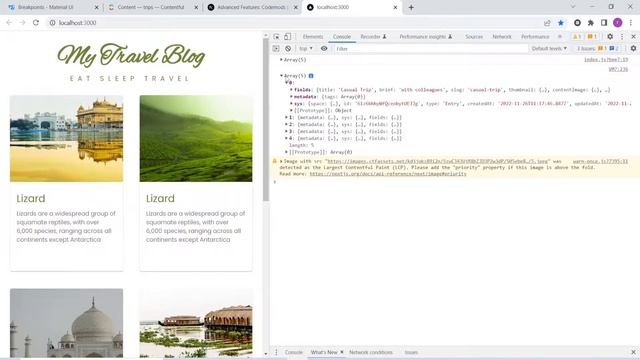The width and height of the screenshot is (640, 360).
Task: Open the ctfassets image URL in warning
Action: tap(438, 161)
